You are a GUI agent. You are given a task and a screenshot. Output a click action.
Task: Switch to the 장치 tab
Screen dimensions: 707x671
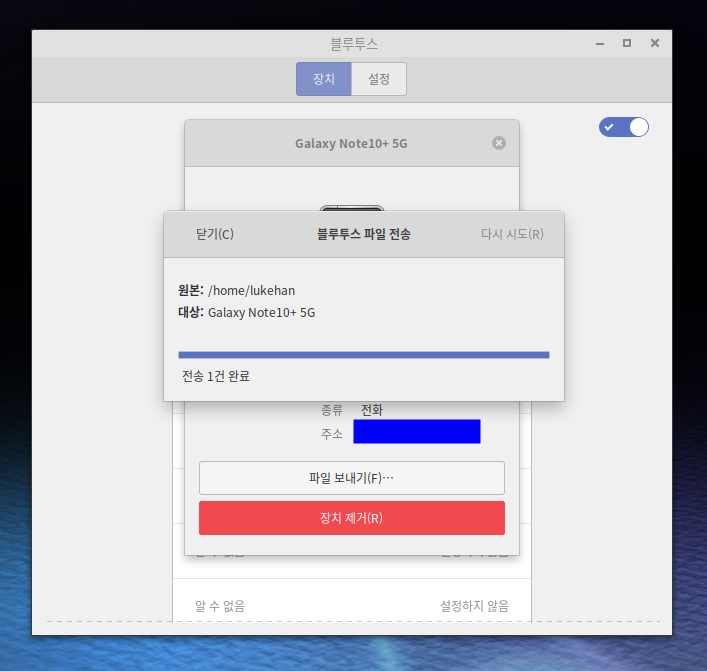pyautogui.click(x=323, y=79)
